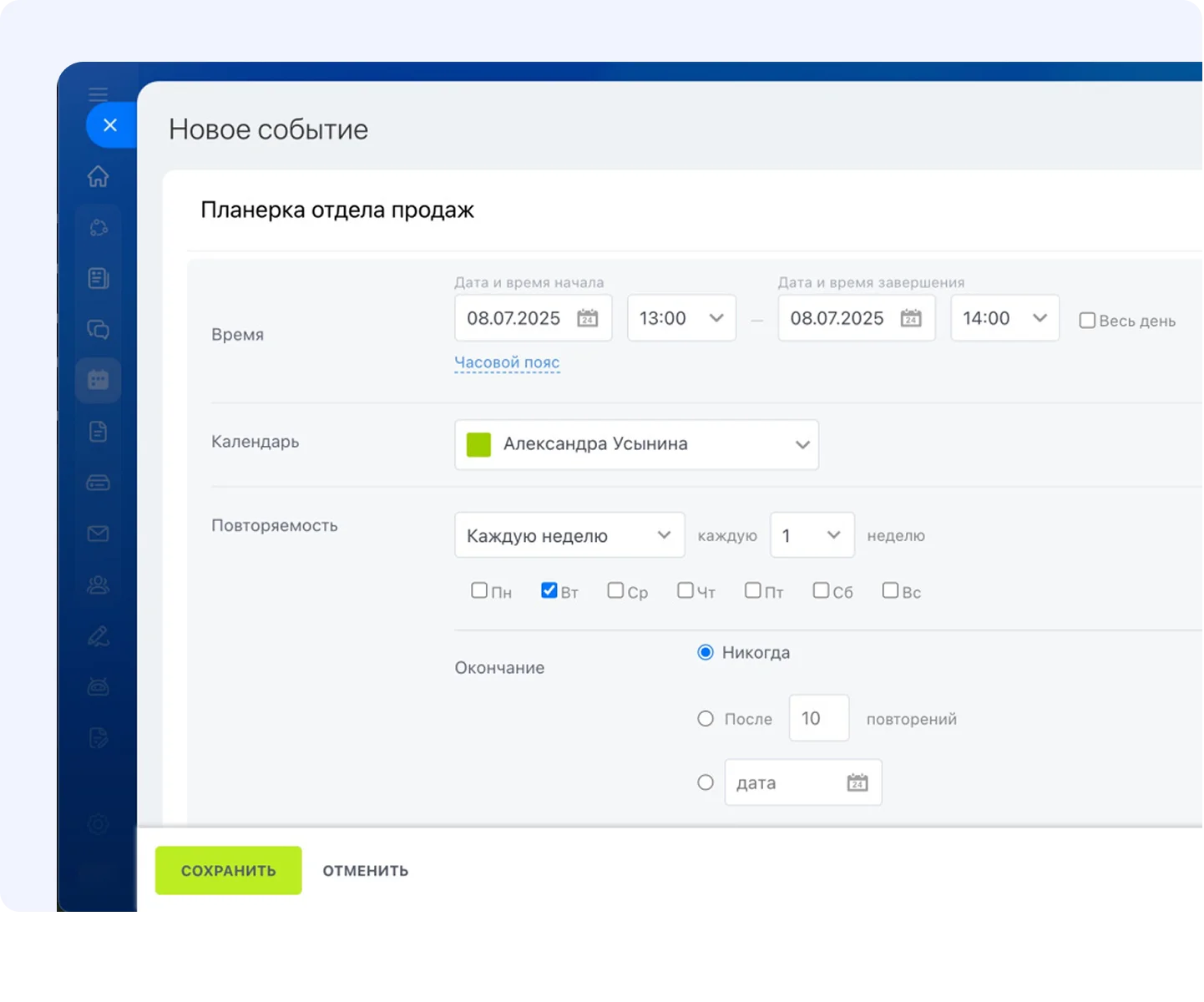Viewport: 1204px width, 1002px height.
Task: Close the new event panel
Action: coord(110,125)
